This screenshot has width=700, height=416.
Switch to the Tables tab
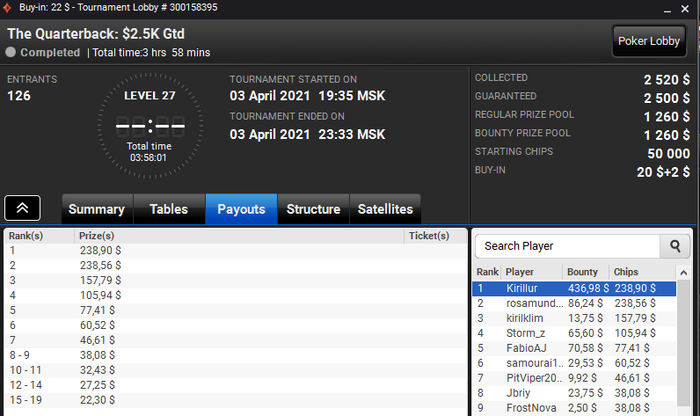169,209
